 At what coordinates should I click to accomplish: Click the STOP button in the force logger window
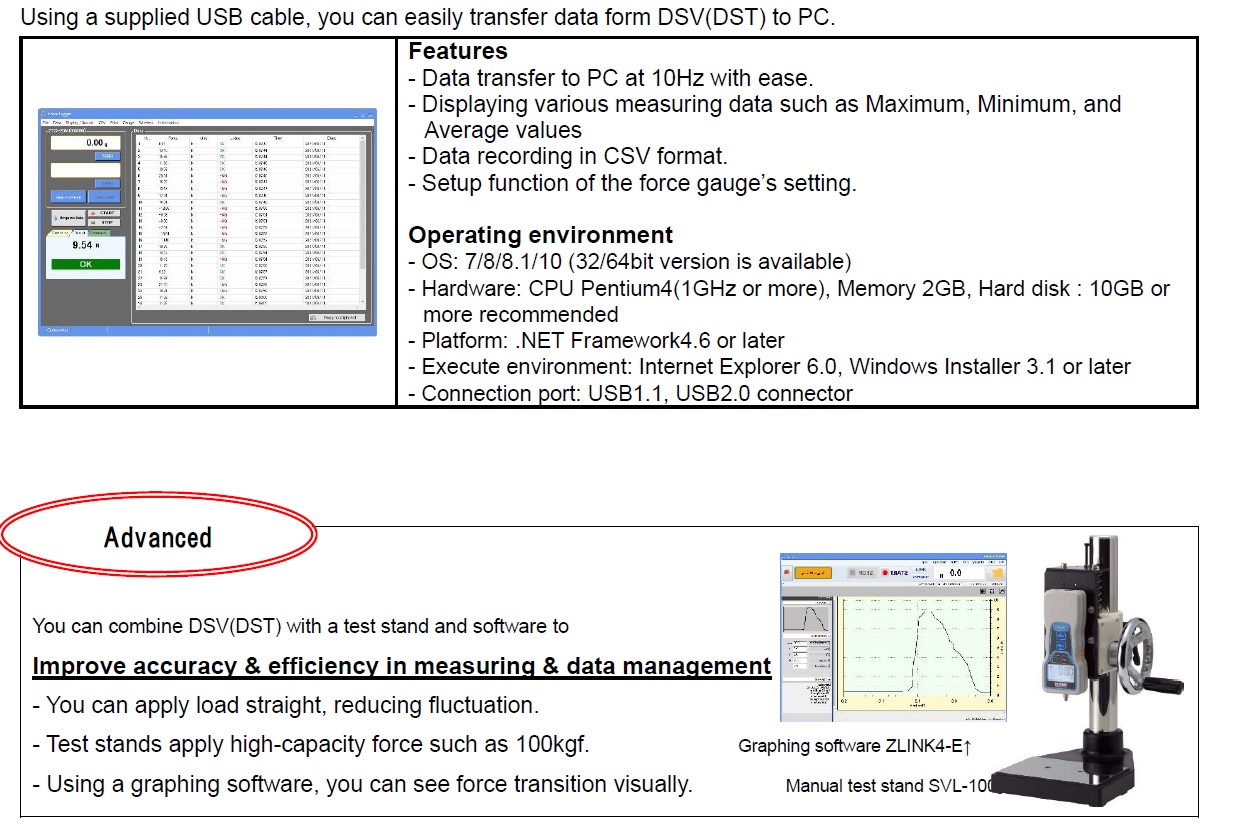point(104,223)
